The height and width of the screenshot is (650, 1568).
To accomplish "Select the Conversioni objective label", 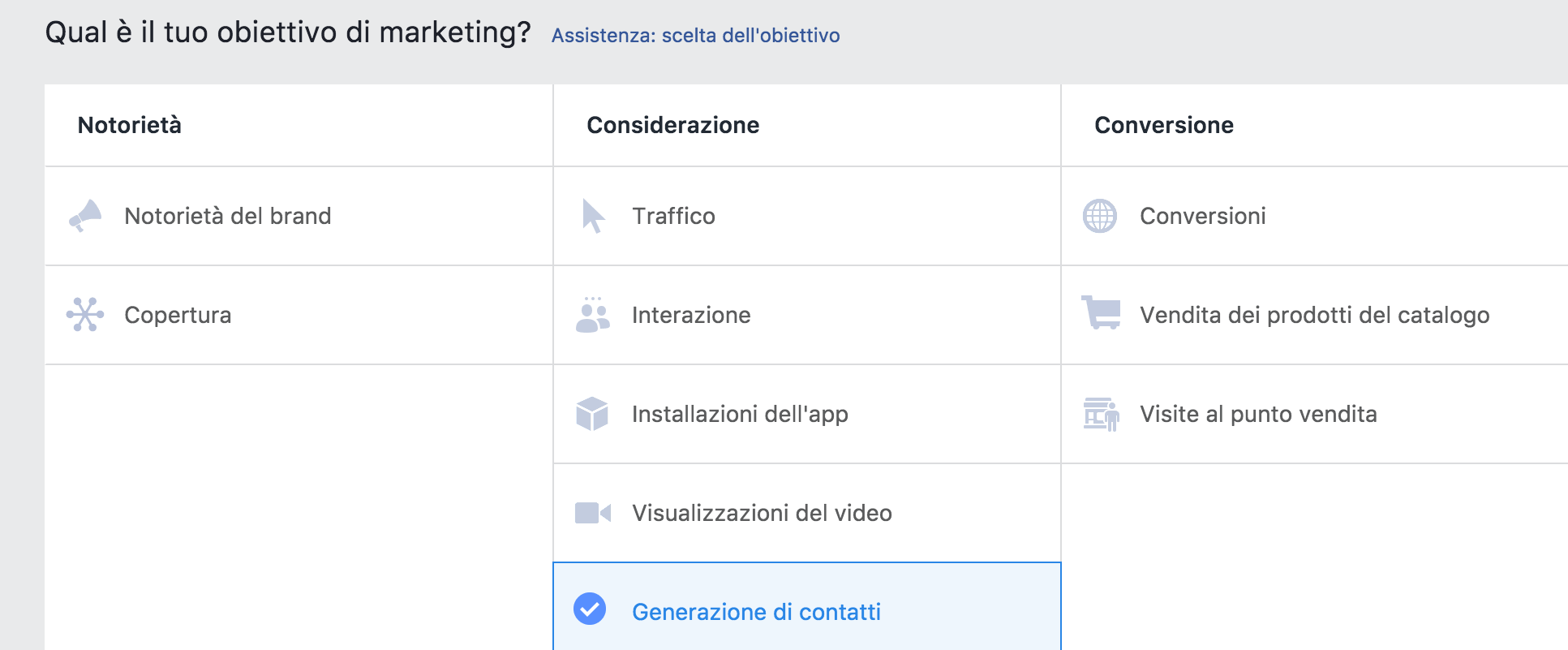I will (1202, 216).
